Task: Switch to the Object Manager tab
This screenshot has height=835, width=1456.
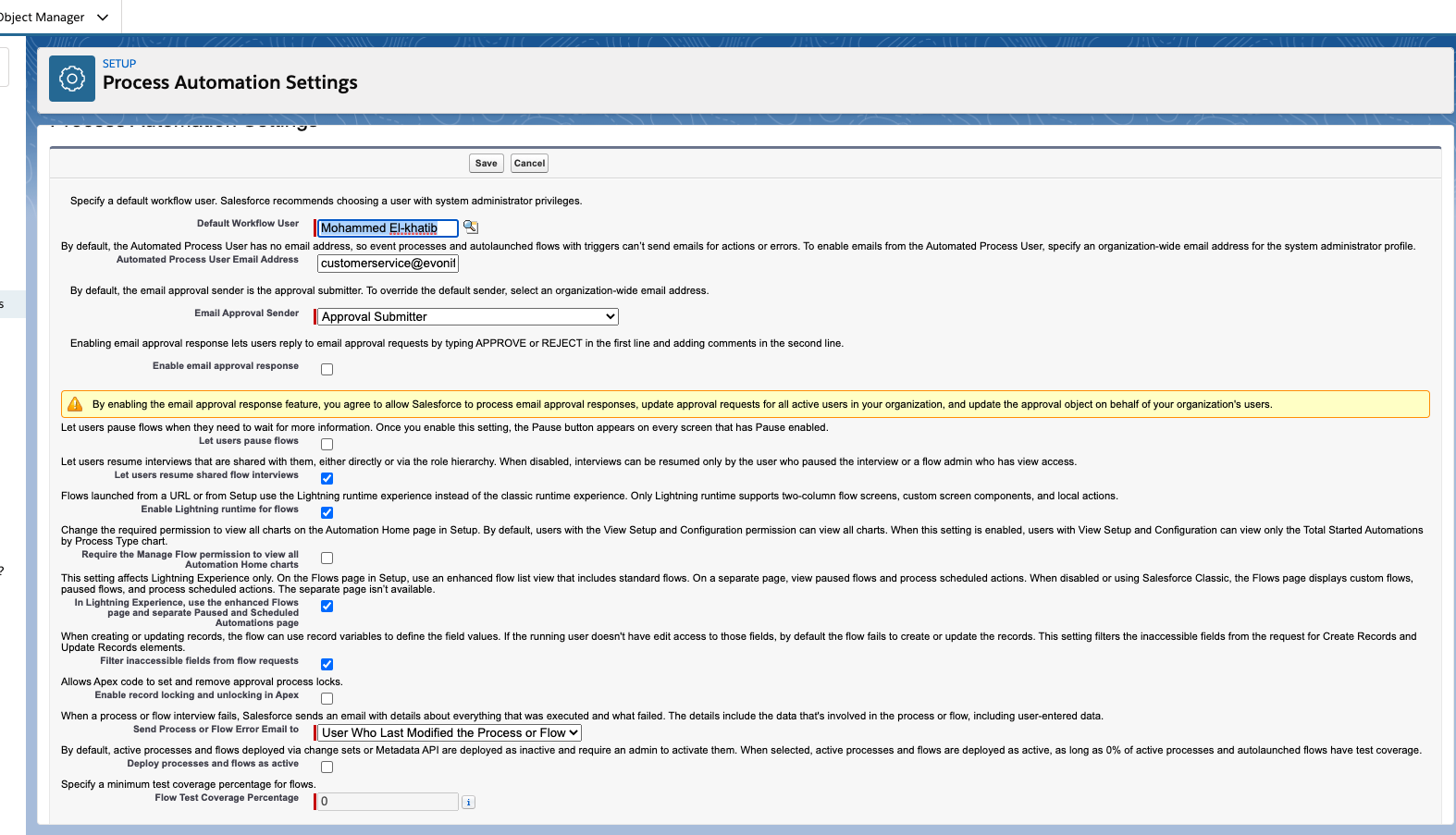Action: coord(42,18)
